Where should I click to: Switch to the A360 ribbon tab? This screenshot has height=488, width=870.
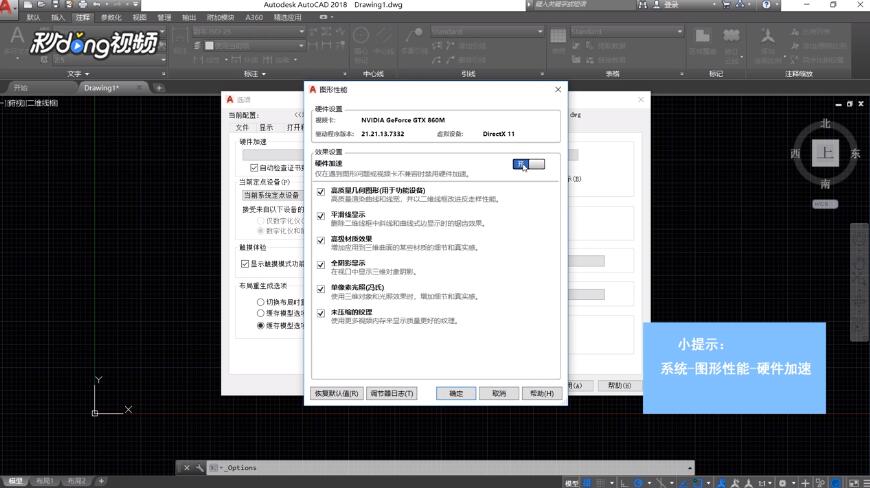point(254,18)
